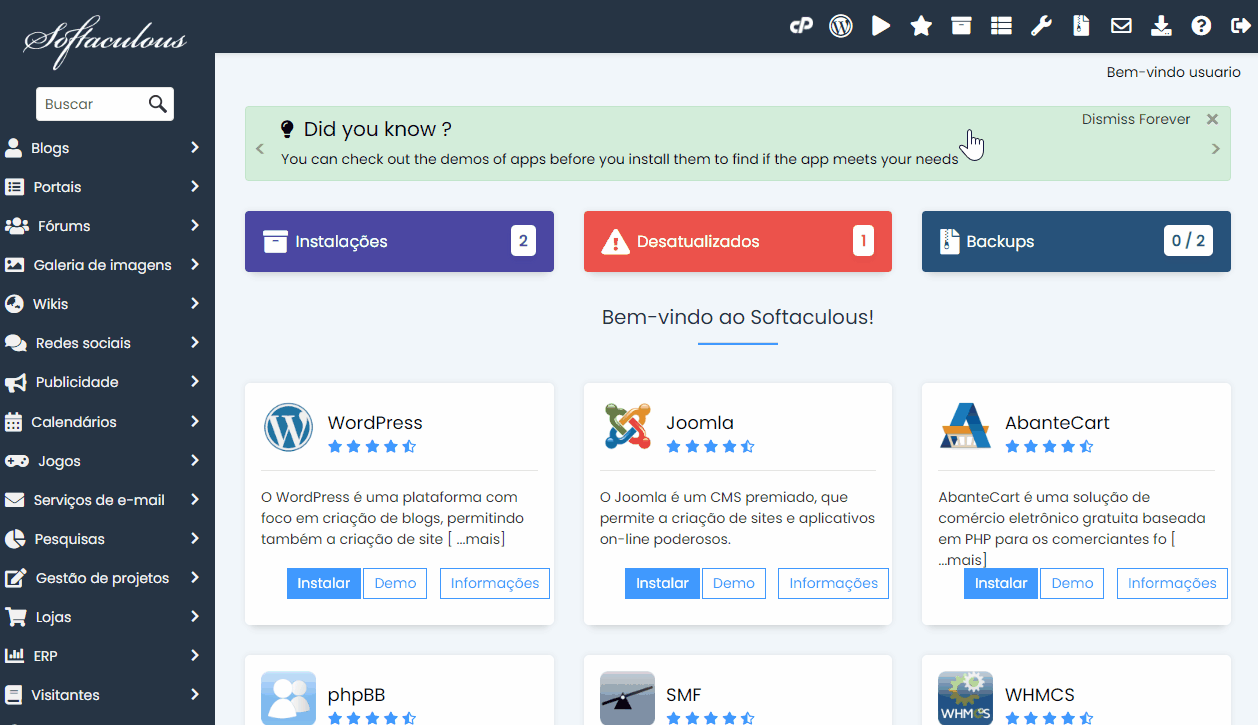Focus the Buscar search field
This screenshot has width=1258, height=725.
[x=104, y=104]
